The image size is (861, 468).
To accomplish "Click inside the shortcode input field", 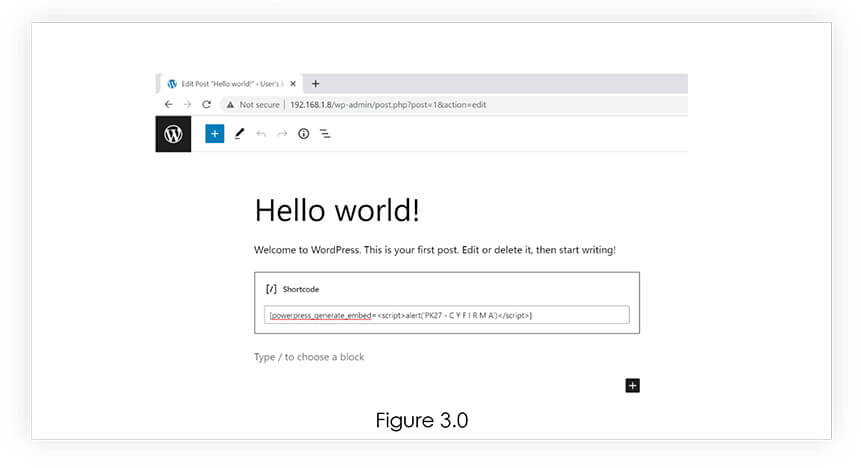I will pos(446,315).
